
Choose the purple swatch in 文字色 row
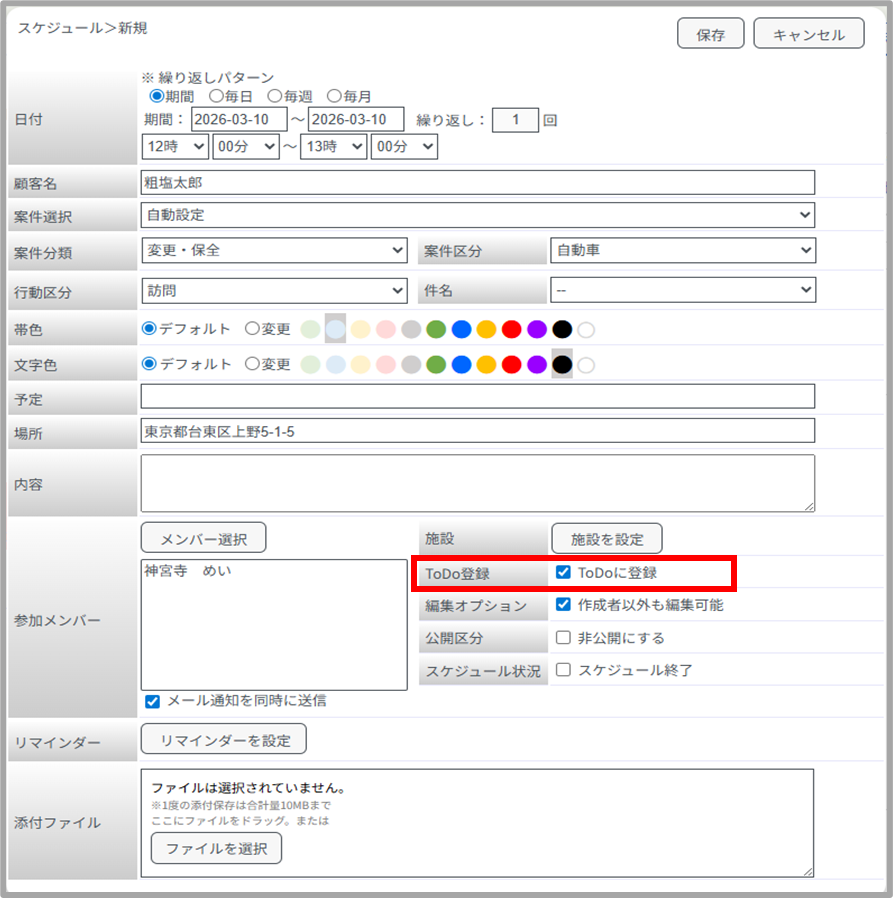pos(537,365)
